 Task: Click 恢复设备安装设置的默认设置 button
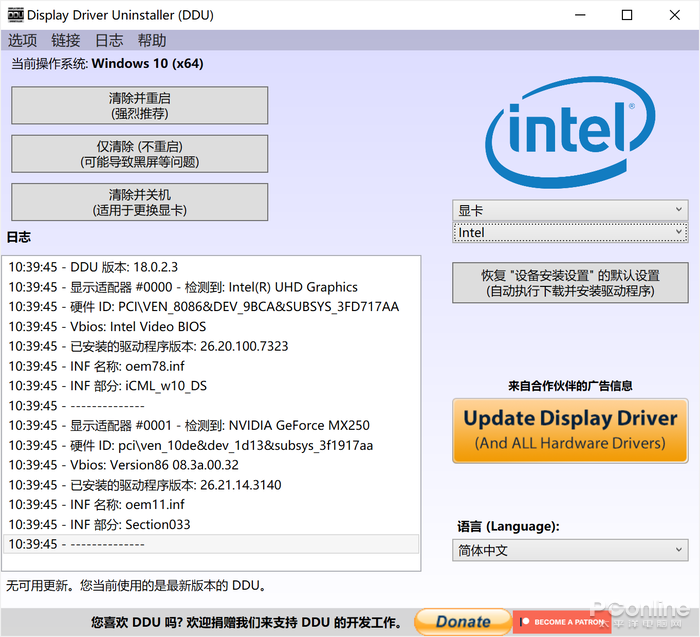[x=569, y=283]
